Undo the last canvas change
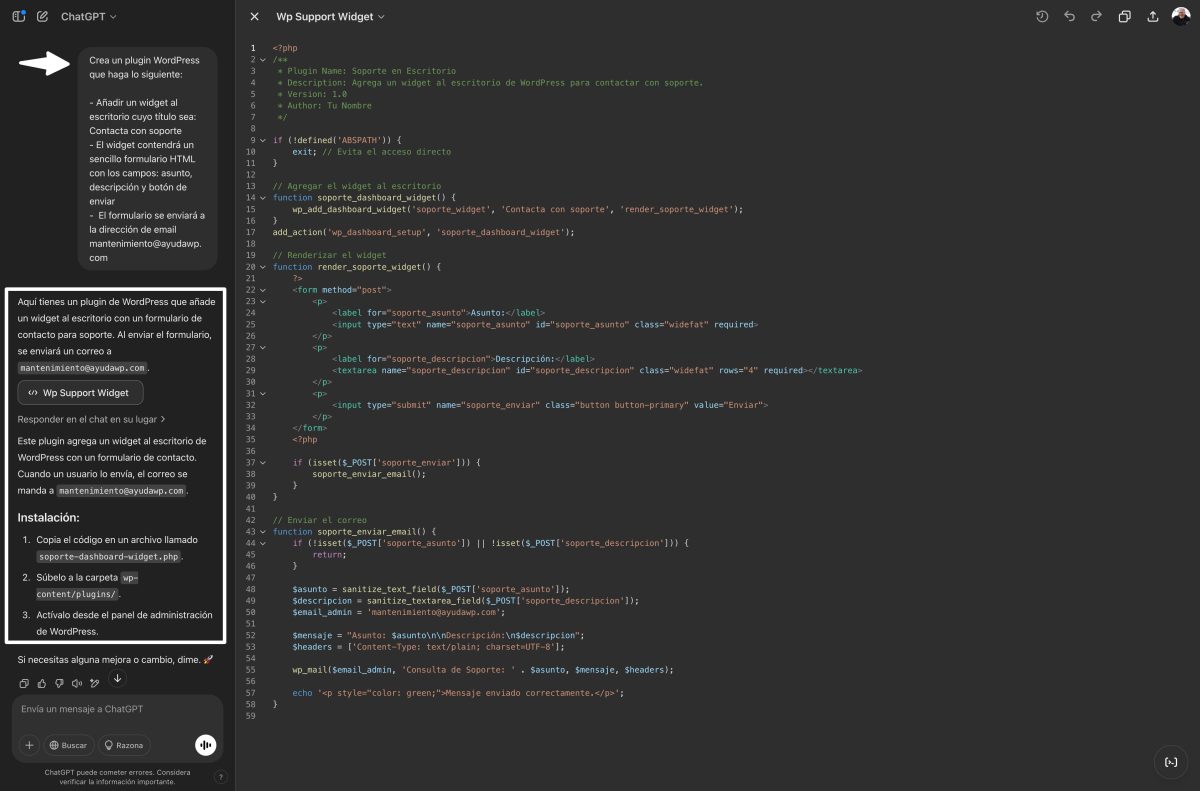The width and height of the screenshot is (1200, 791). 1070,16
